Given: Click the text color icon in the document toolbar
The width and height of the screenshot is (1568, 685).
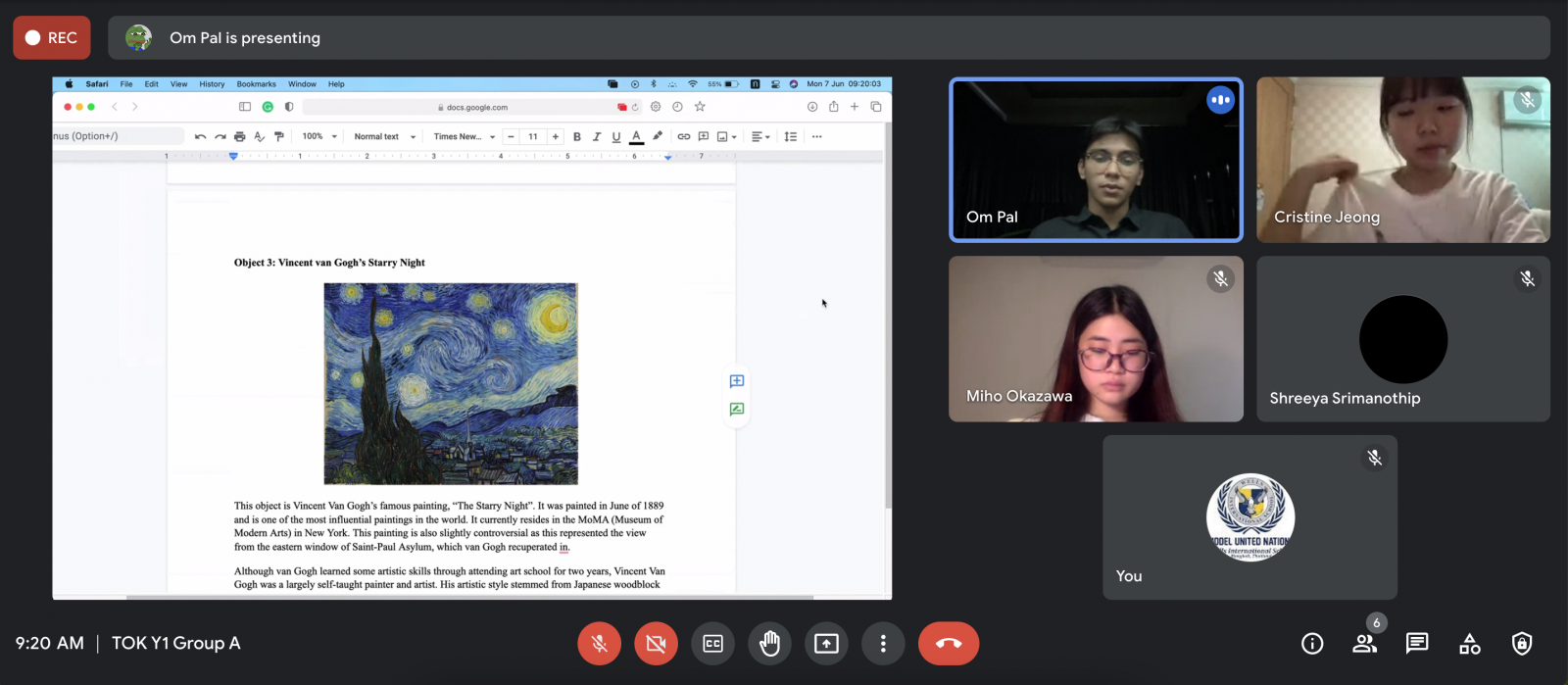Looking at the screenshot, I should tap(636, 136).
